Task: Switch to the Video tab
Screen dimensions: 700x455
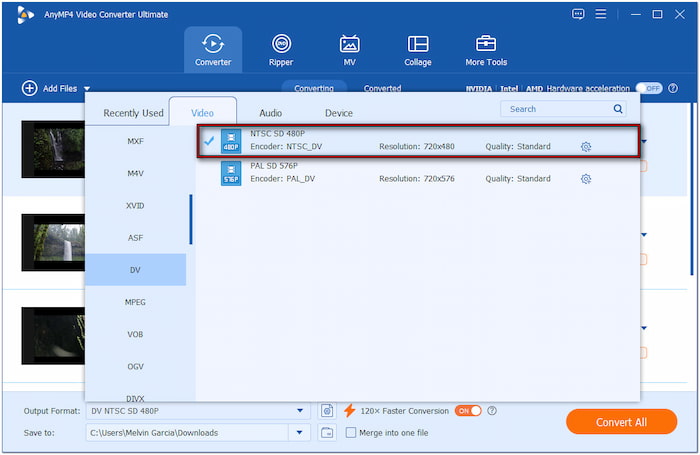Action: 203,113
